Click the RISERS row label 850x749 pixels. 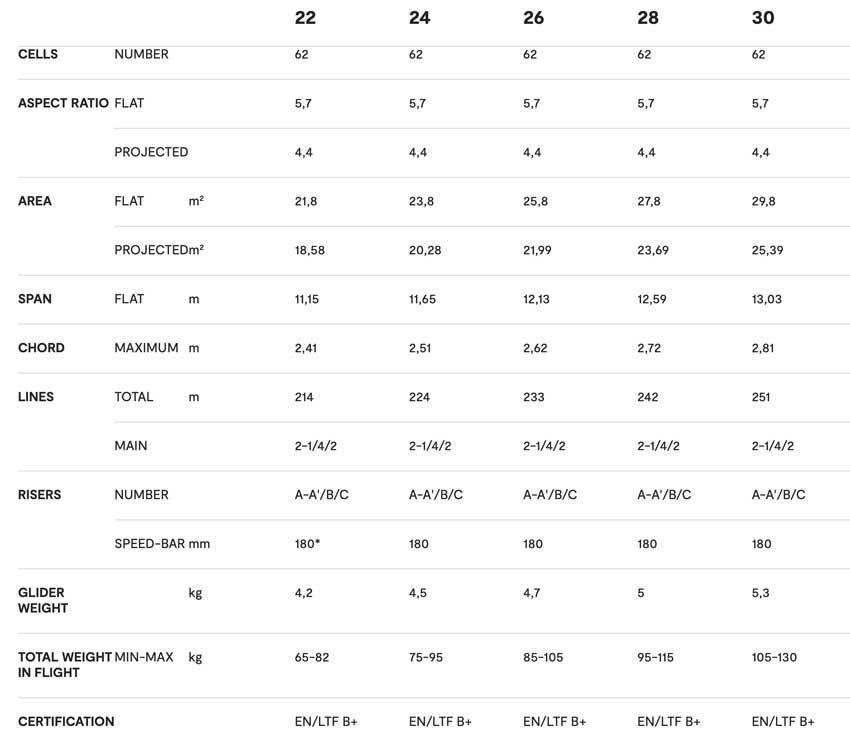point(40,495)
